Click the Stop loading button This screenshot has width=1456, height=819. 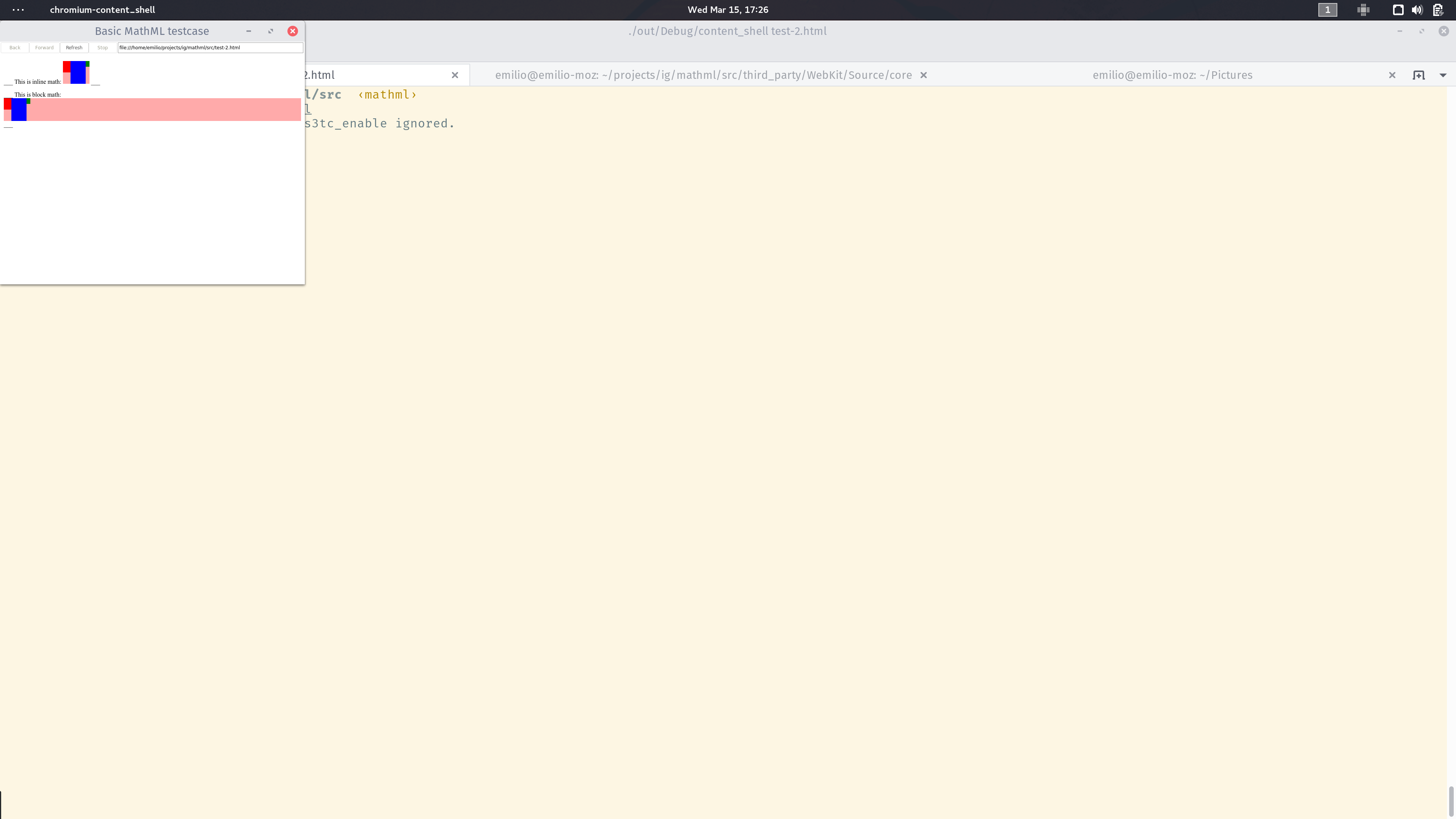point(102,47)
